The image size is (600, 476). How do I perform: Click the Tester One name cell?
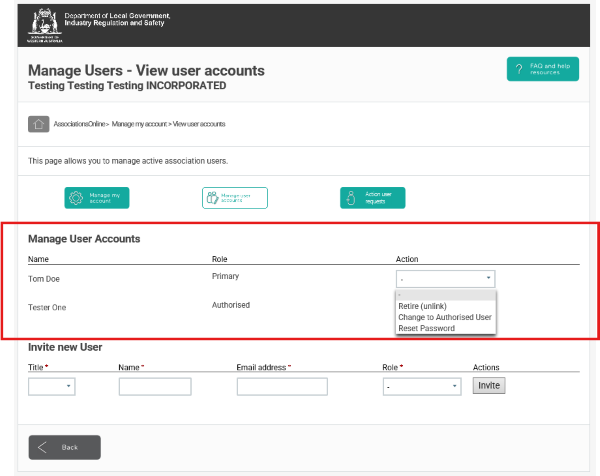(47, 308)
